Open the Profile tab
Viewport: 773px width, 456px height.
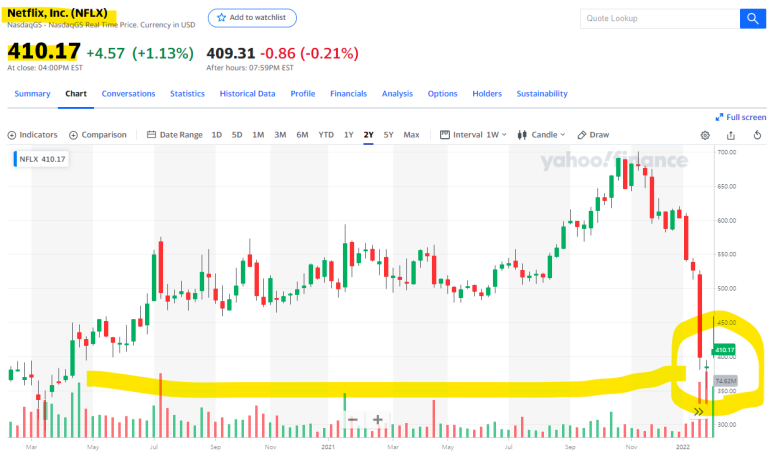tap(303, 94)
